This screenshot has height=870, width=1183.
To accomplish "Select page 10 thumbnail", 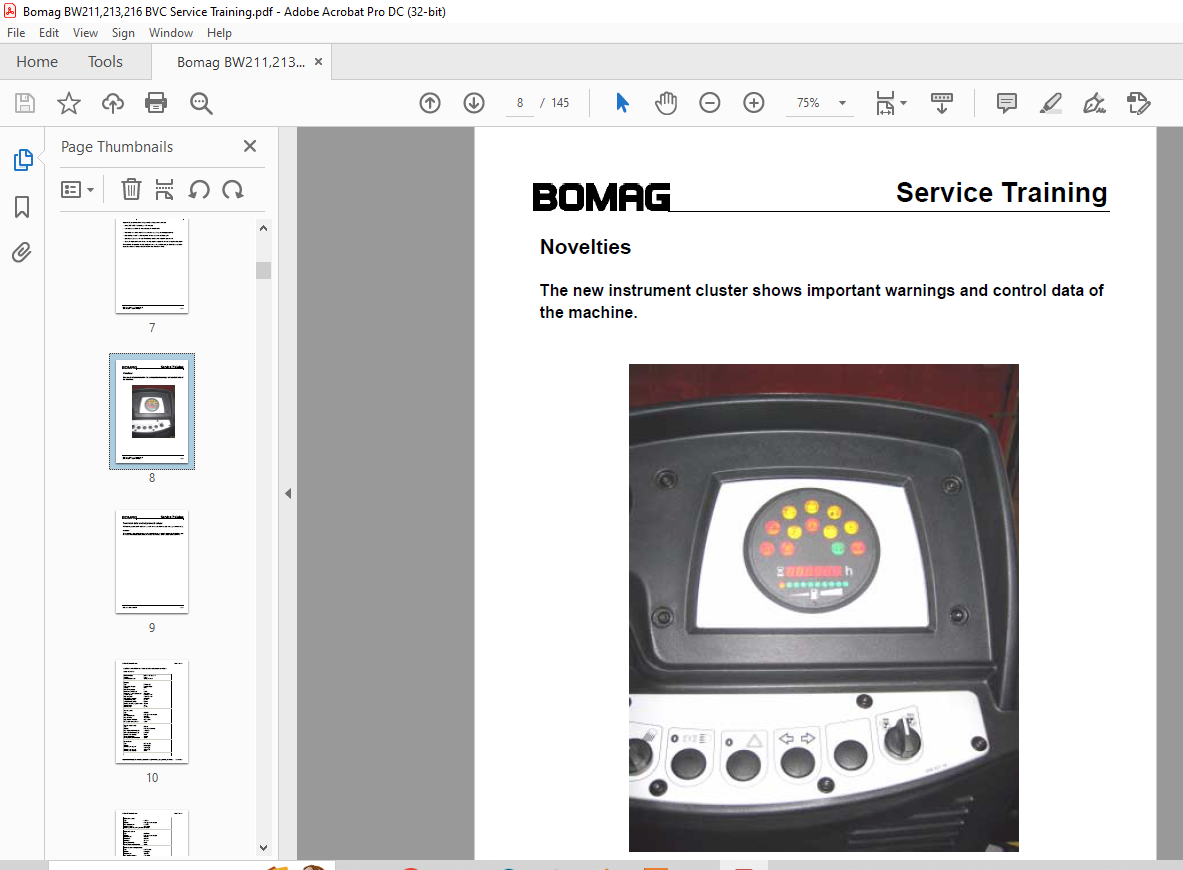I will tap(152, 712).
